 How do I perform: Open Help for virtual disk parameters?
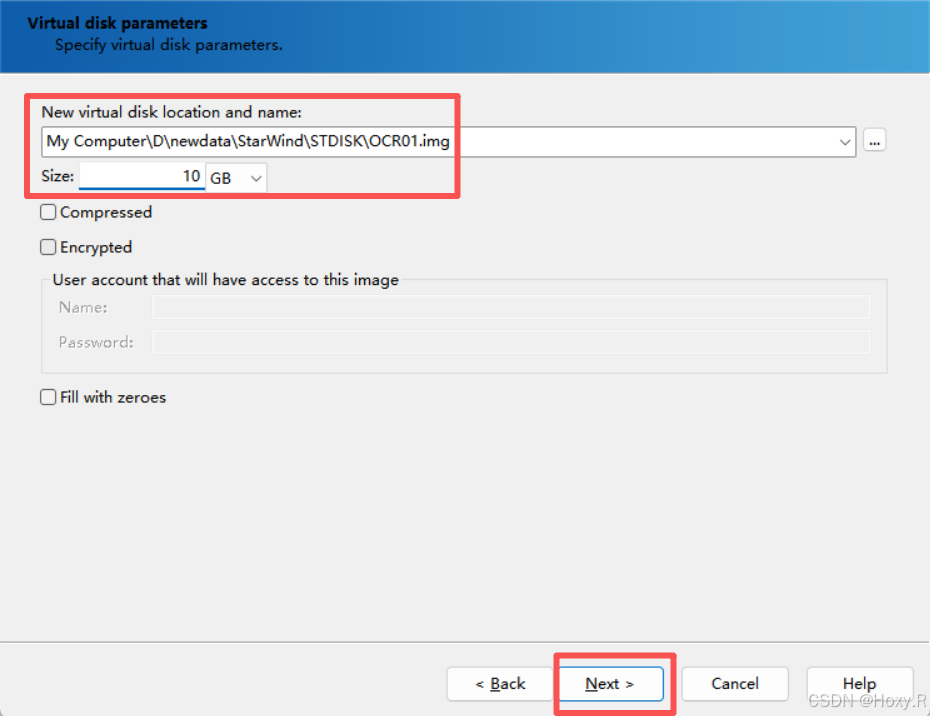pyautogui.click(x=859, y=683)
